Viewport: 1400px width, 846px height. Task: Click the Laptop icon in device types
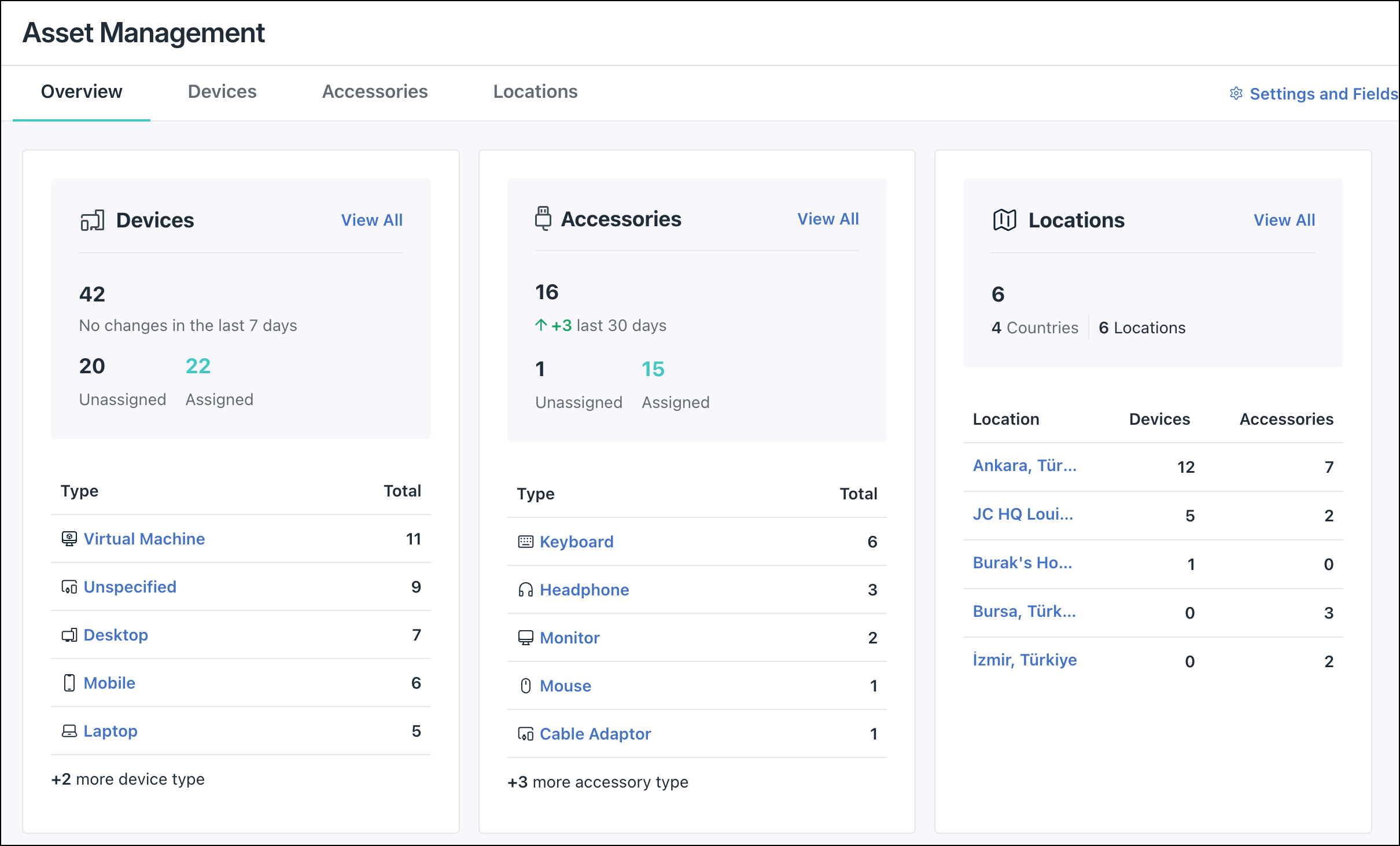pos(69,731)
